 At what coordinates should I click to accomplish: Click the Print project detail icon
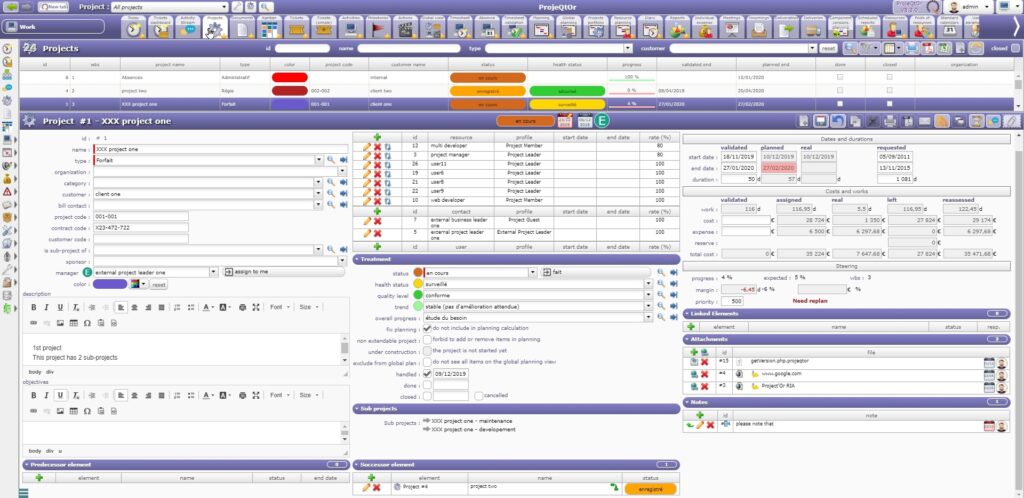(889, 121)
